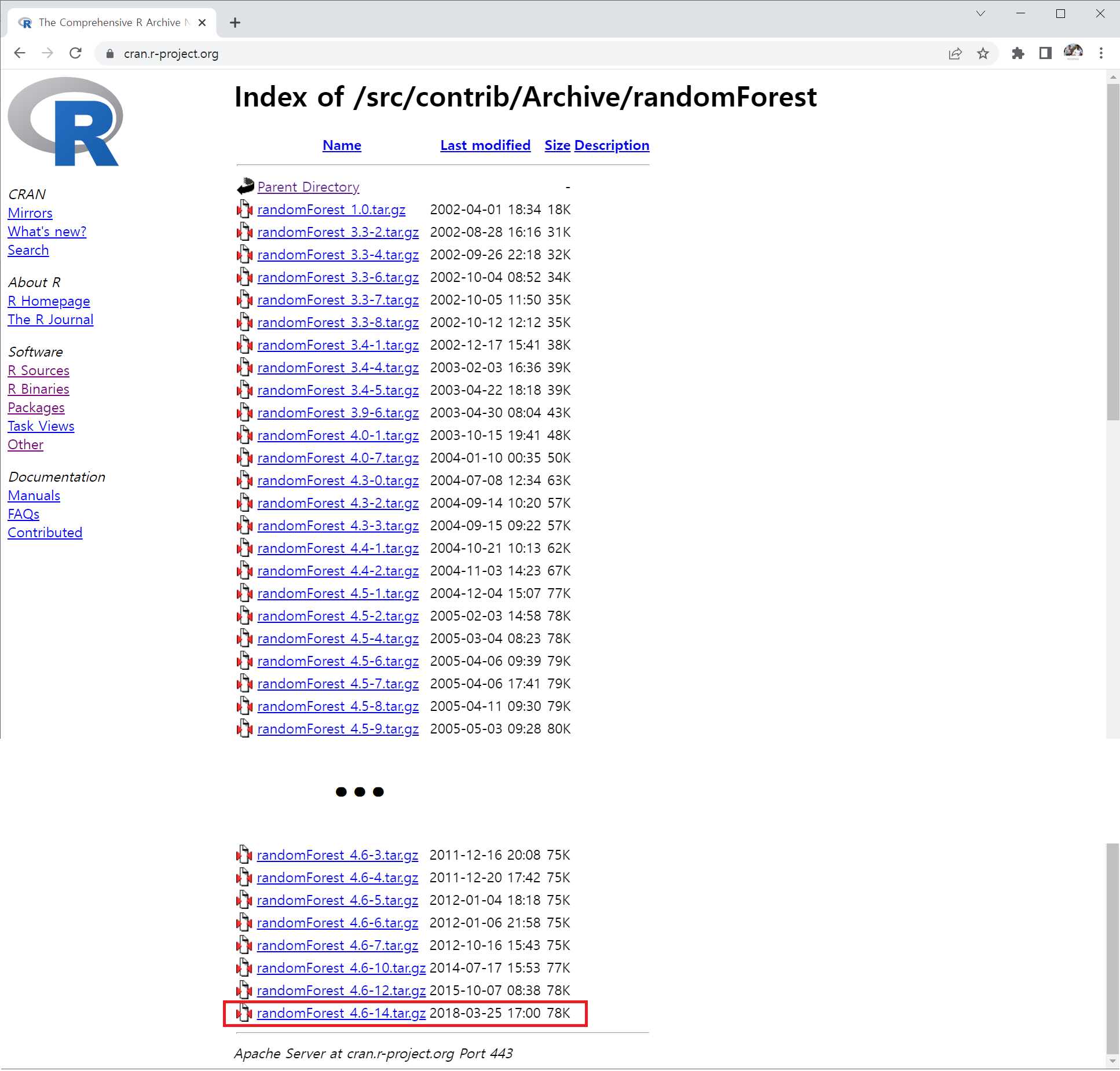The width and height of the screenshot is (1120, 1071).
Task: Download randomForest_4.6-5.tar.gz
Action: (x=337, y=900)
